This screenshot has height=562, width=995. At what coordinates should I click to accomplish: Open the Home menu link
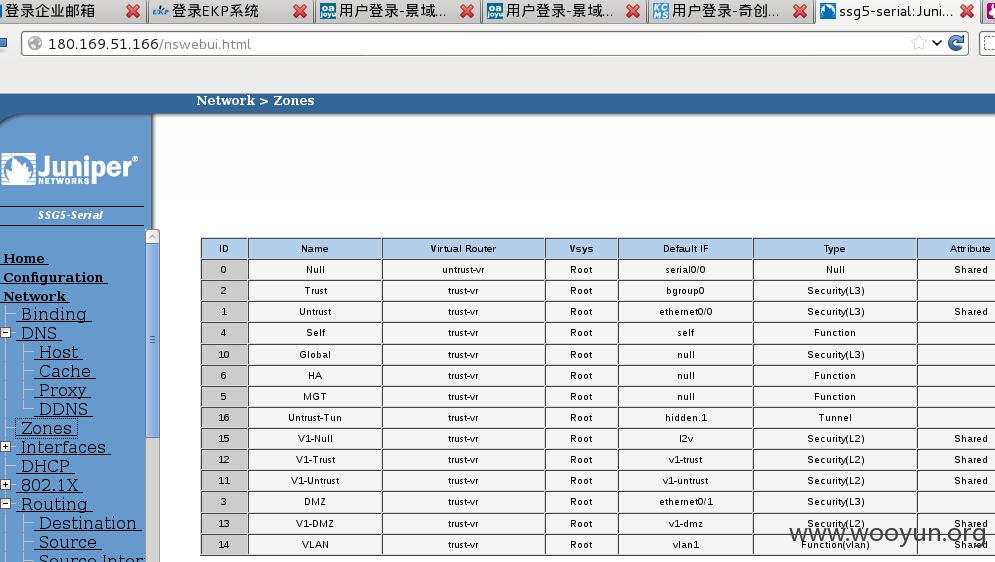pyautogui.click(x=25, y=258)
